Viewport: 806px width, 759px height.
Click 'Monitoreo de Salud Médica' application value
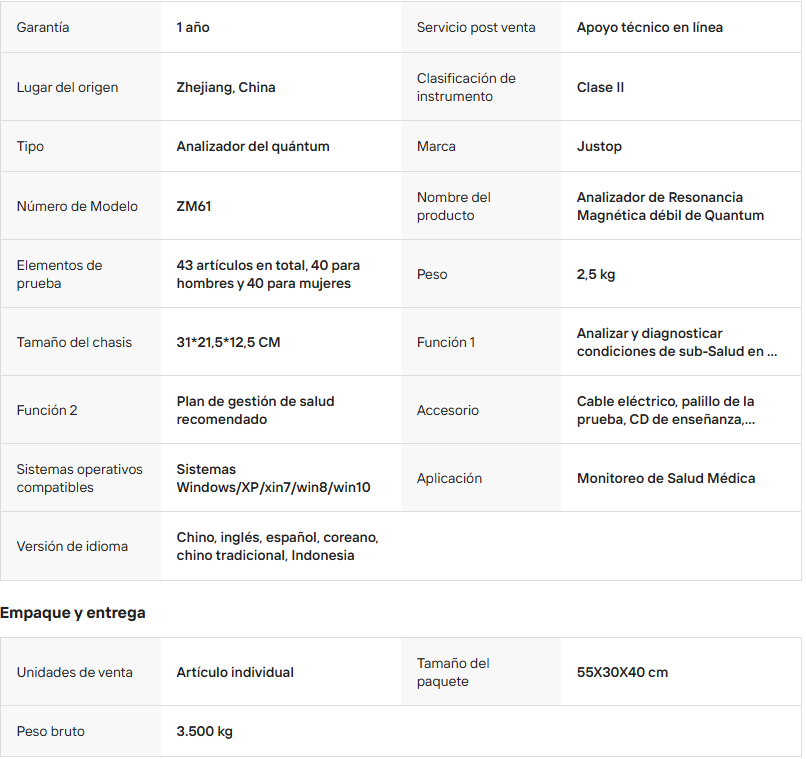pos(665,479)
